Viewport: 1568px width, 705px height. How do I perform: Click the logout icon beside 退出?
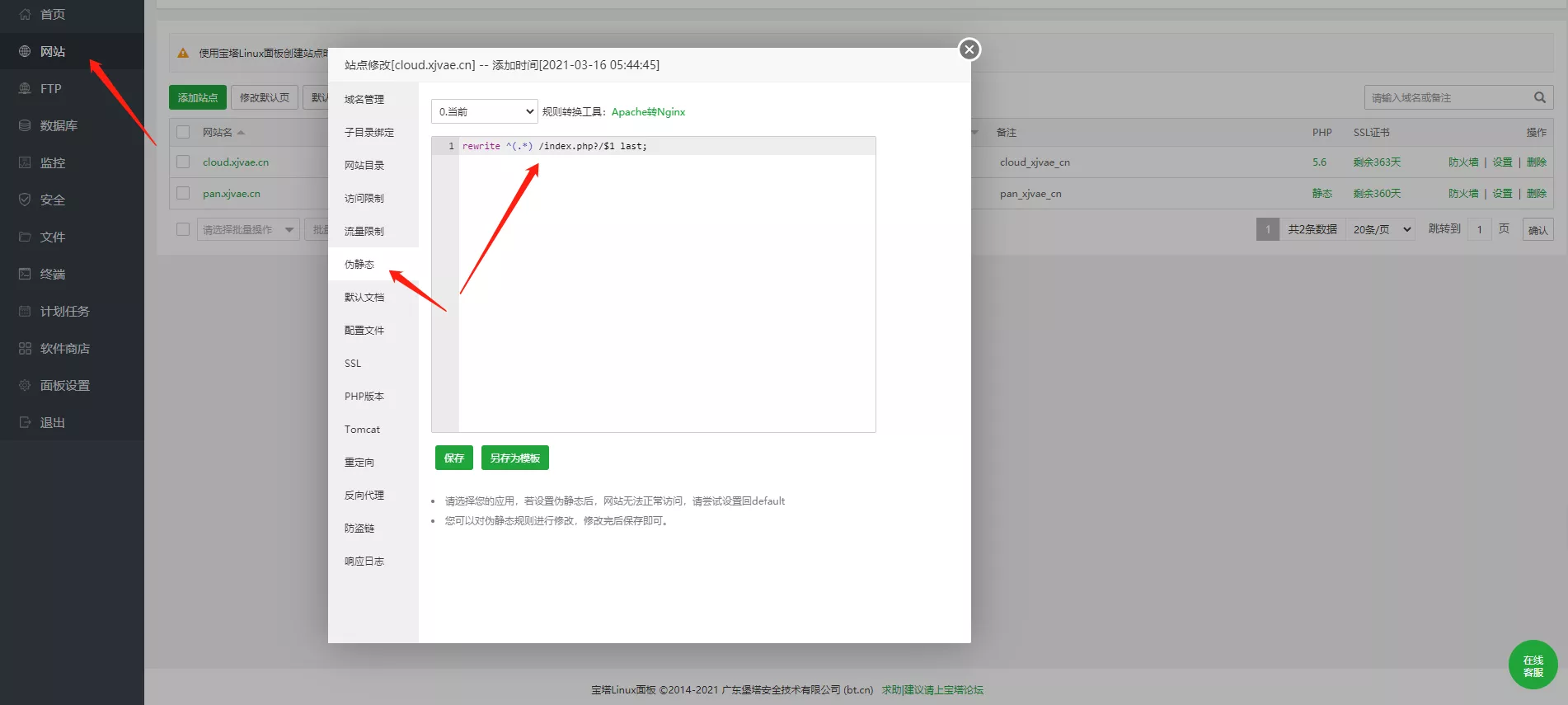pyautogui.click(x=25, y=422)
